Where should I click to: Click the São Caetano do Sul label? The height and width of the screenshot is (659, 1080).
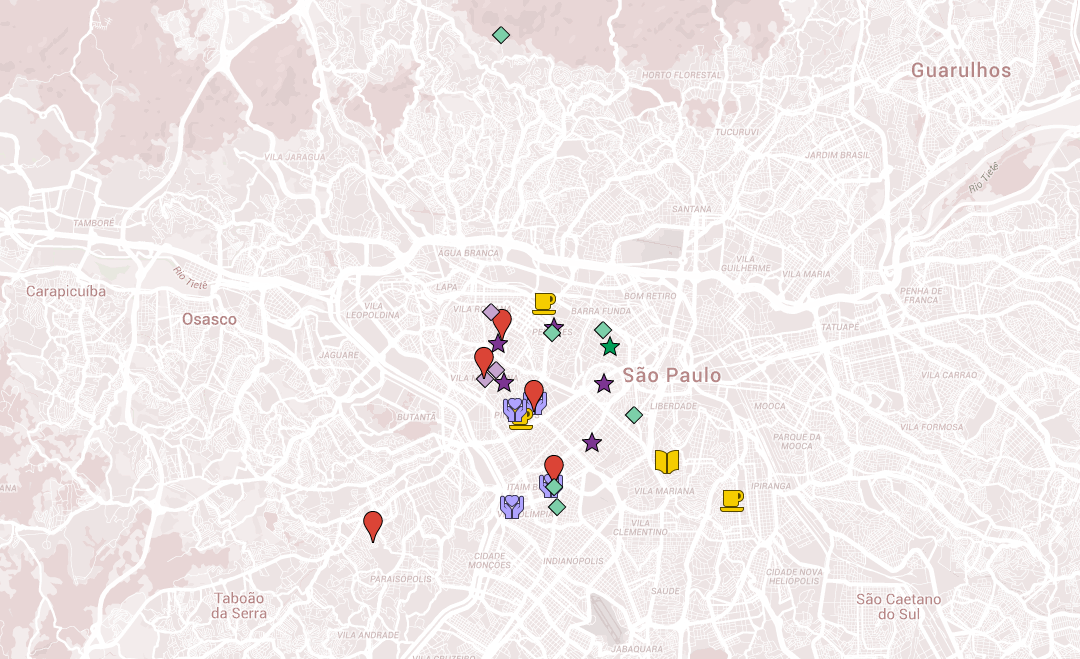[899, 607]
